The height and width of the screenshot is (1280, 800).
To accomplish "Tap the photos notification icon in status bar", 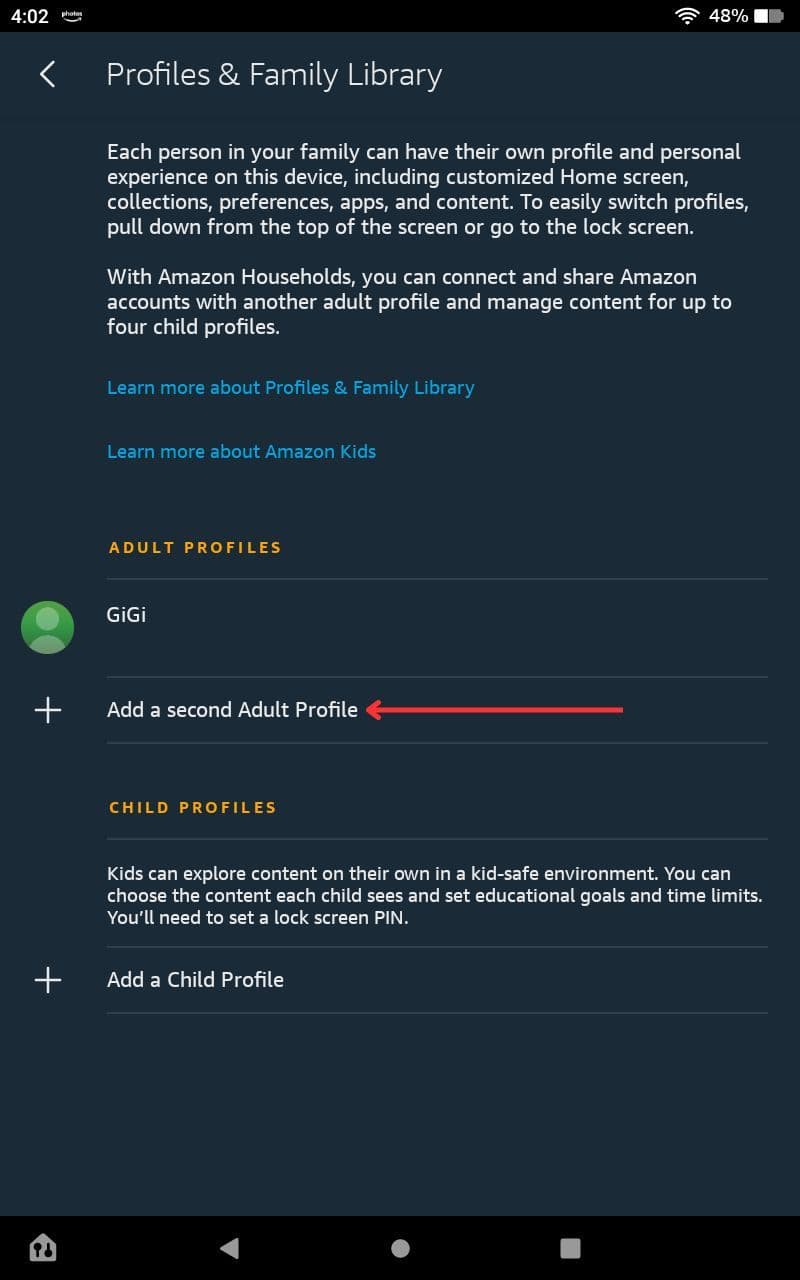I will pyautogui.click(x=71, y=15).
